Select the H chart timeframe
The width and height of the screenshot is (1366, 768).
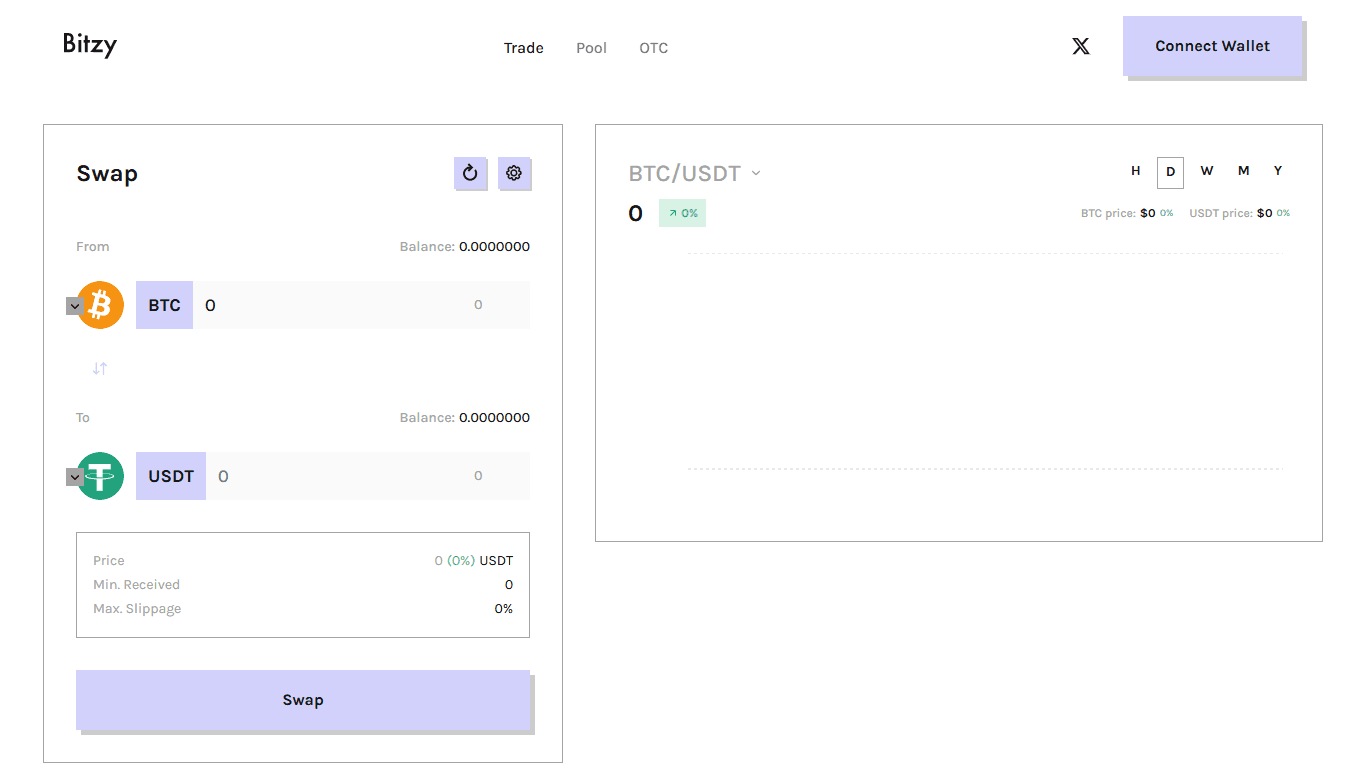click(1136, 171)
